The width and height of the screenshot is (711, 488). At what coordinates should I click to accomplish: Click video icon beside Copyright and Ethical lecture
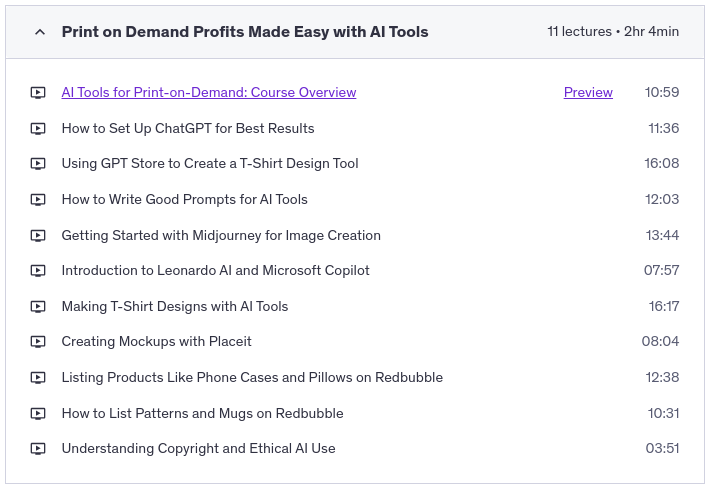click(38, 449)
